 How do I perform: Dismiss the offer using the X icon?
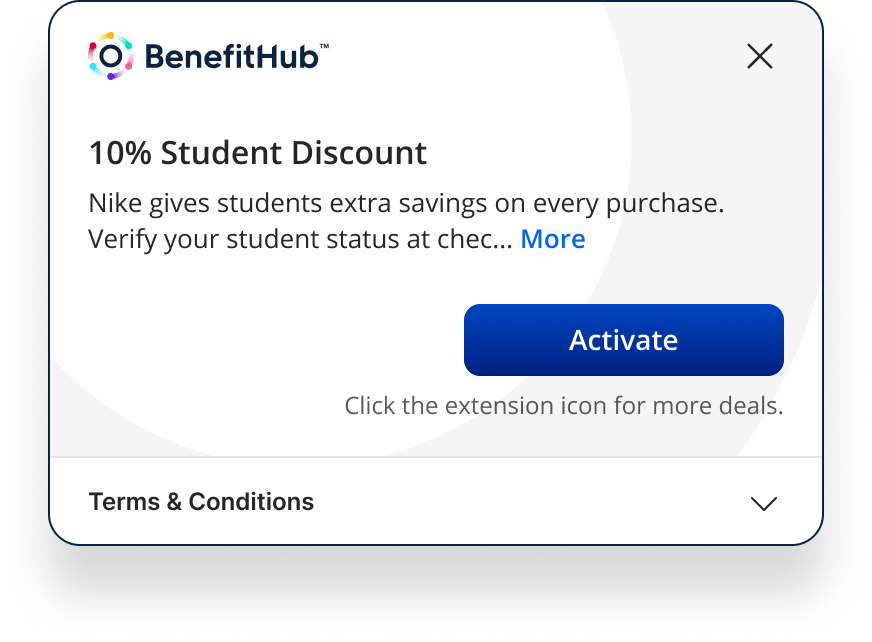tap(760, 57)
